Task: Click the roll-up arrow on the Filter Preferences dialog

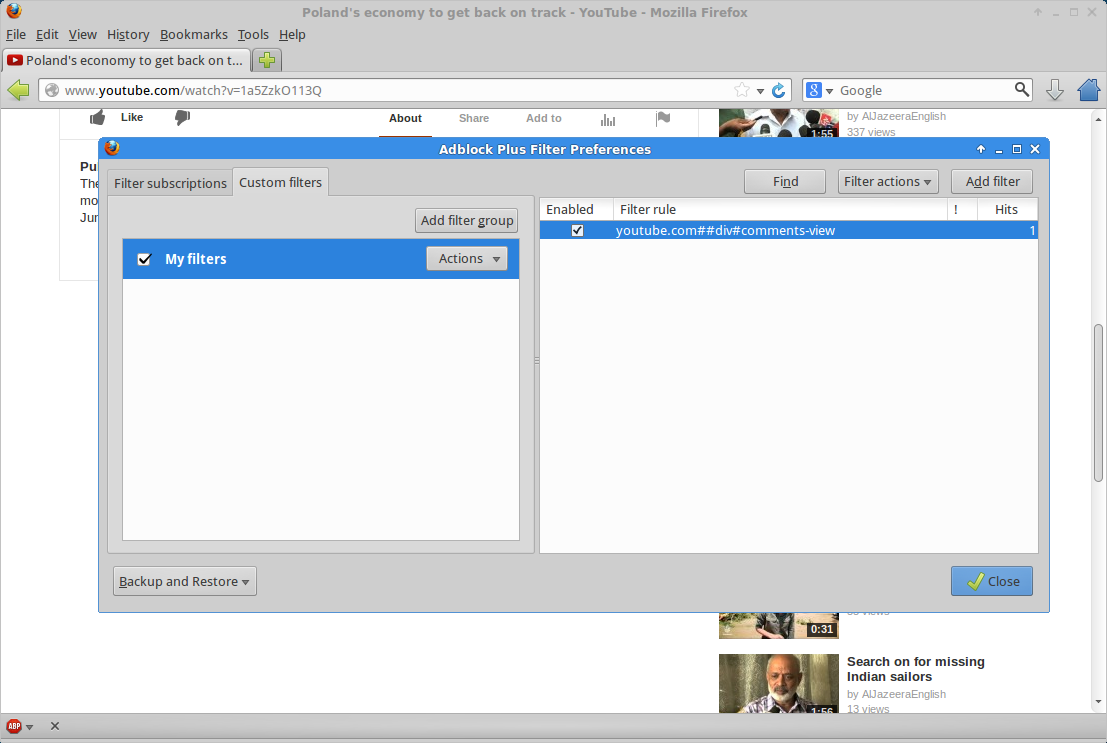Action: coord(981,149)
